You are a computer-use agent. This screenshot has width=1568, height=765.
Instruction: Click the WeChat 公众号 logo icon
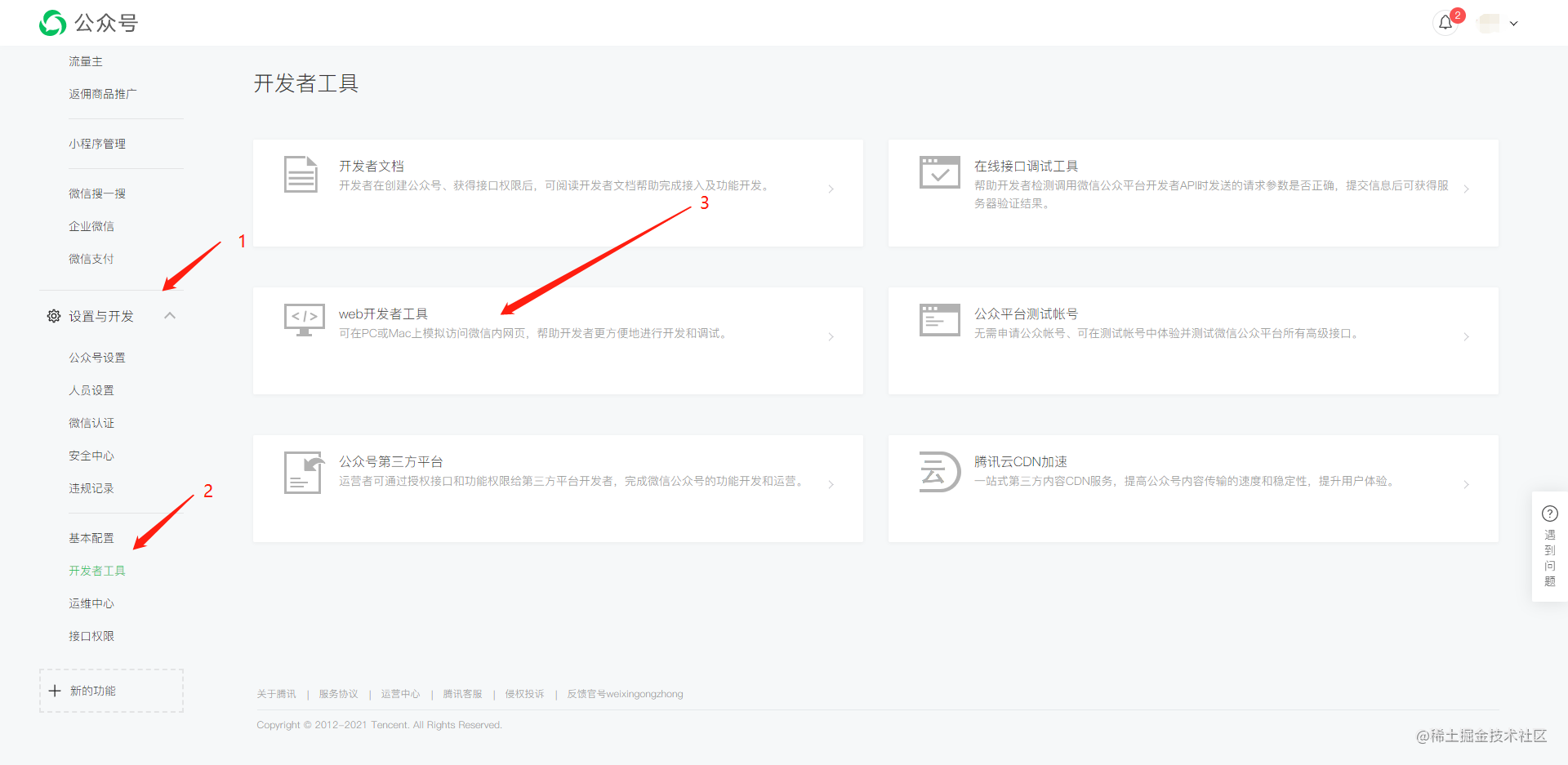(x=53, y=23)
